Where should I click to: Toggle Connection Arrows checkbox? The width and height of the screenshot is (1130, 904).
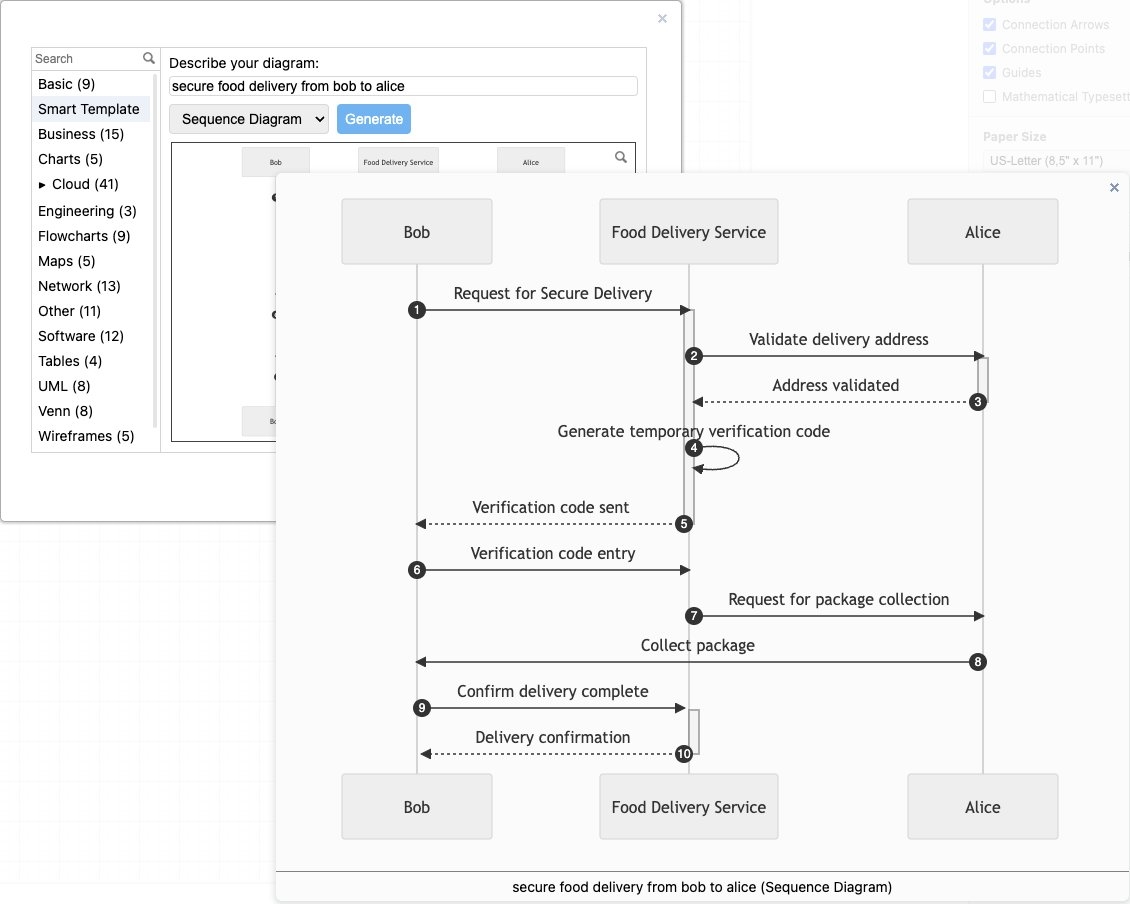(x=989, y=25)
